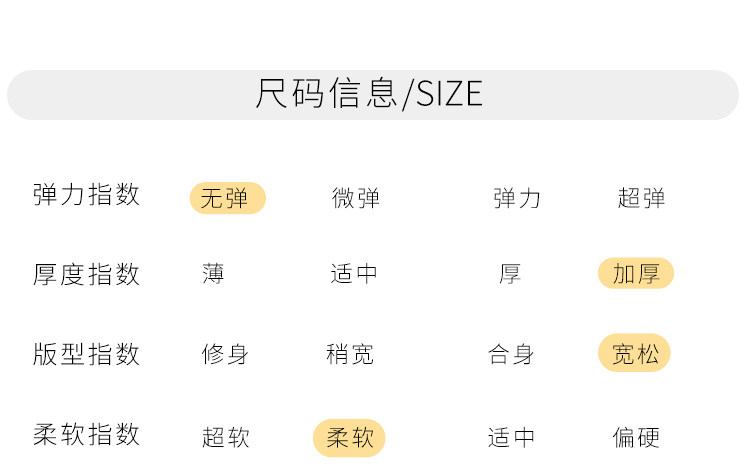Viewport: 750px width, 475px height.
Task: Select 弹力 option in elasticity row
Action: click(x=517, y=198)
